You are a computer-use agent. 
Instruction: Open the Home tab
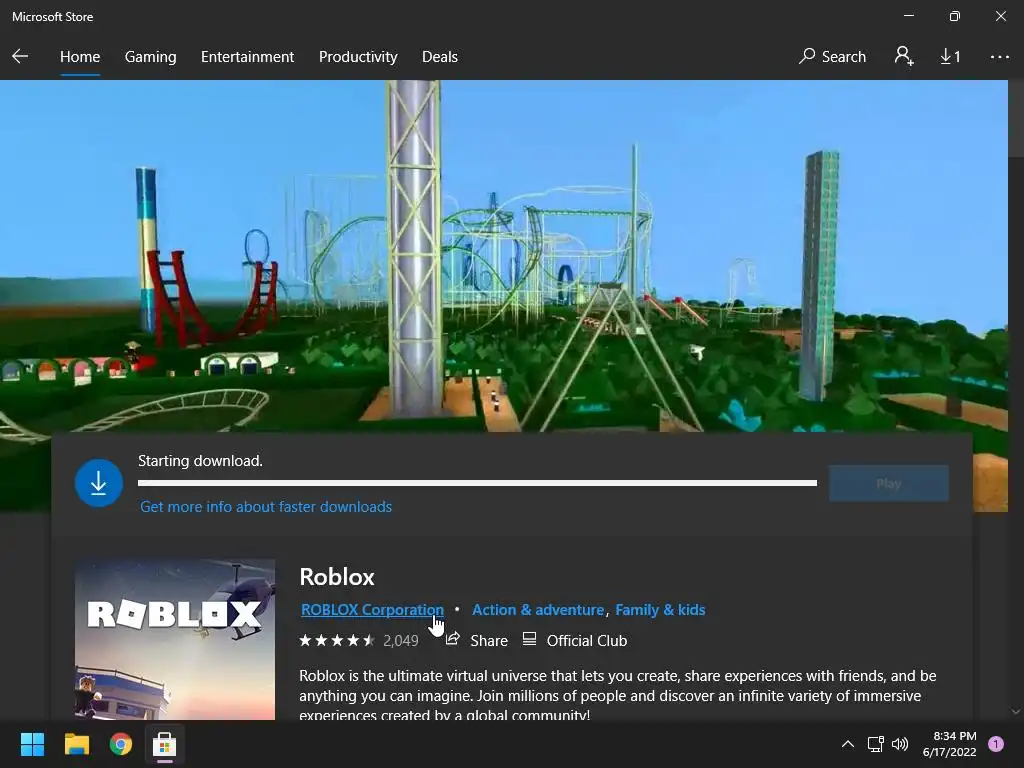[80, 57]
